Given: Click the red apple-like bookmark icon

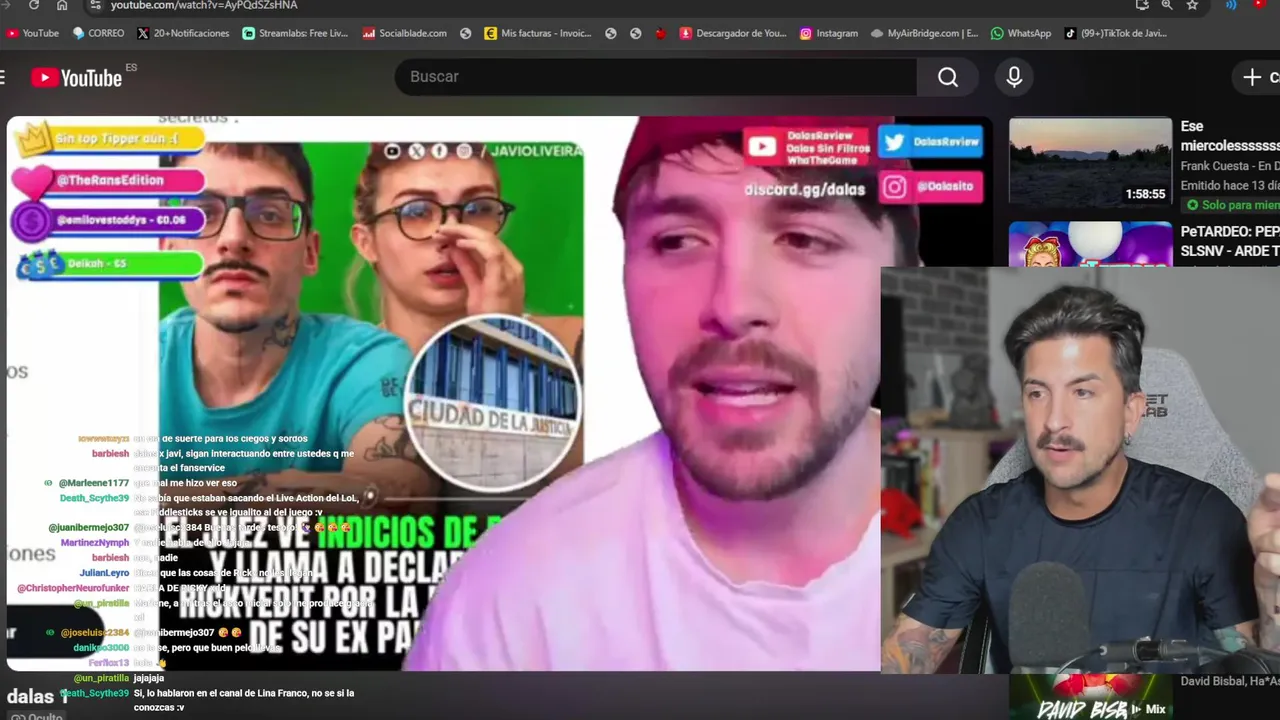Looking at the screenshot, I should click(x=661, y=33).
